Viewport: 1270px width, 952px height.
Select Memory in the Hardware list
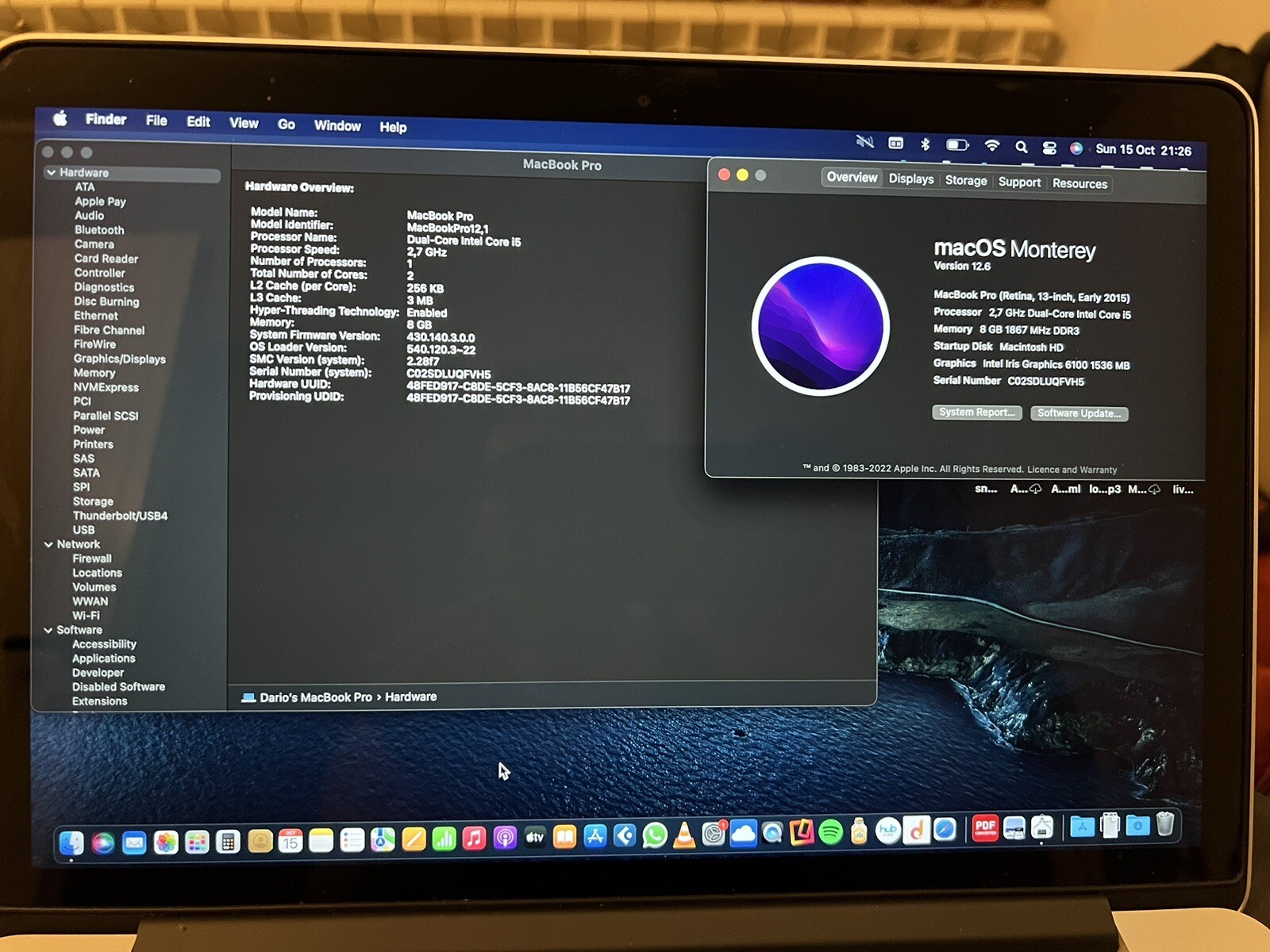94,373
